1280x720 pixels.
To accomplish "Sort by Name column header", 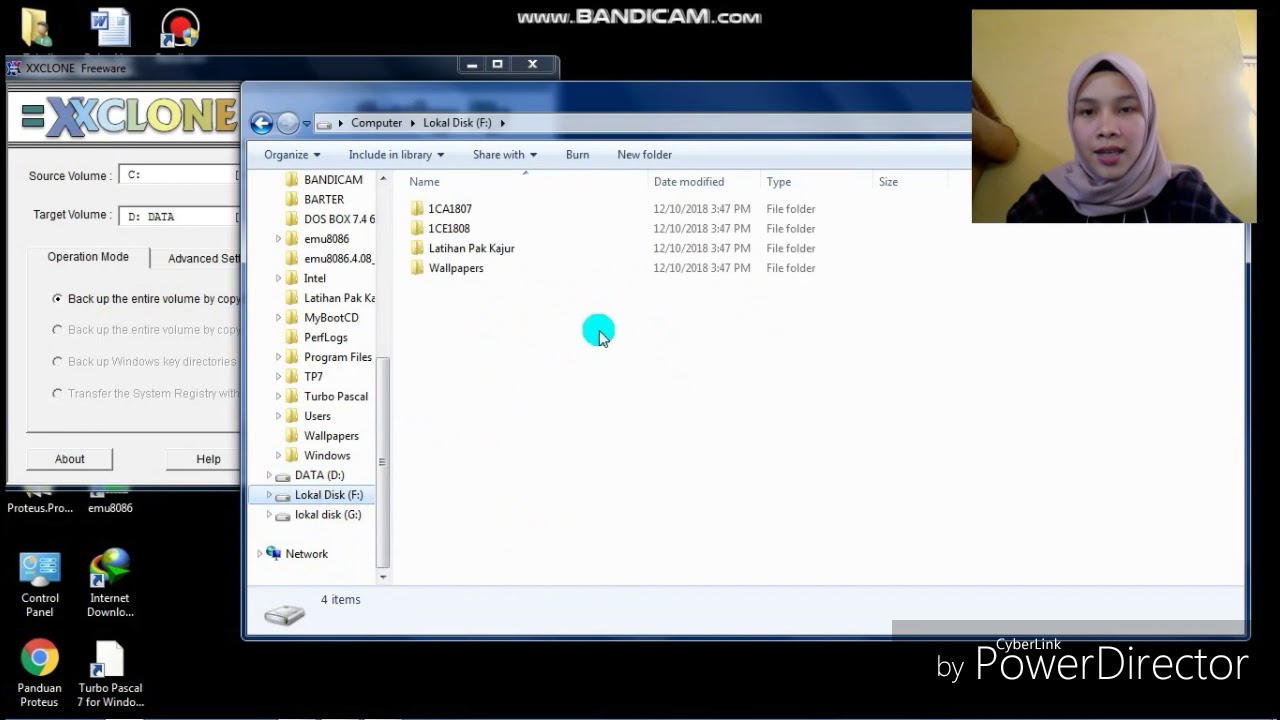I will coord(526,182).
